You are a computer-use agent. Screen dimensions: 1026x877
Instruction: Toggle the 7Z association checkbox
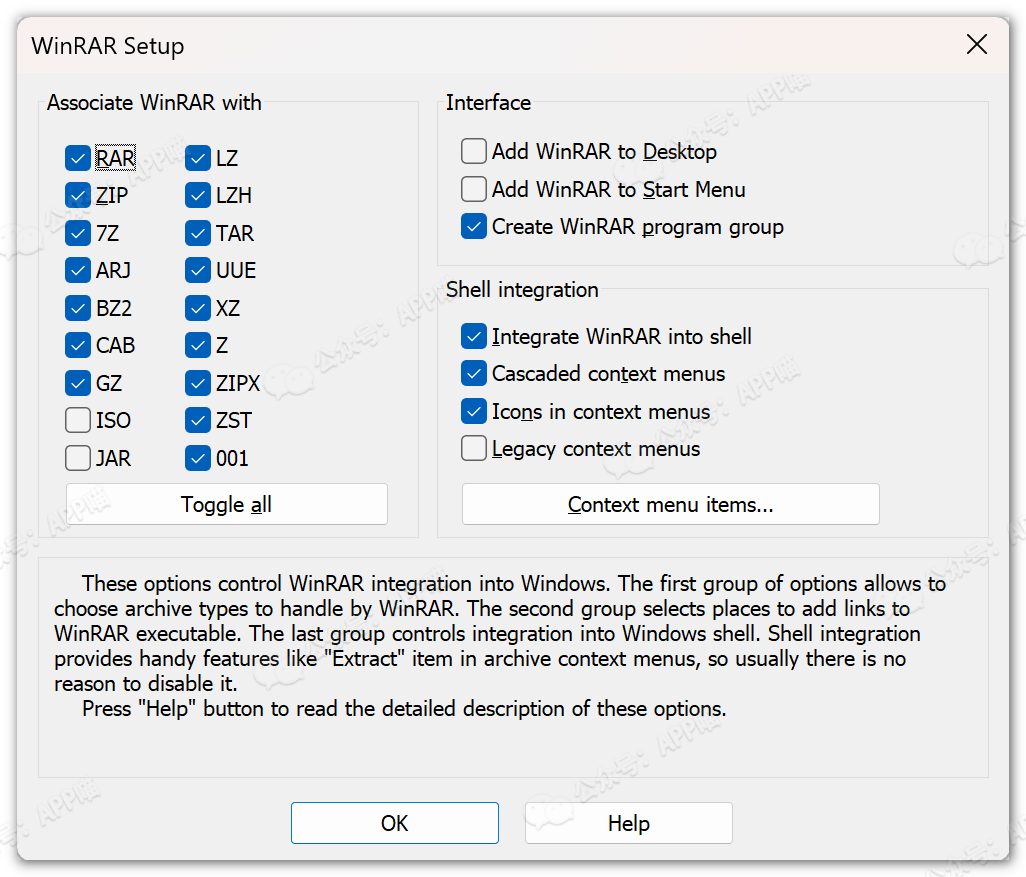78,233
